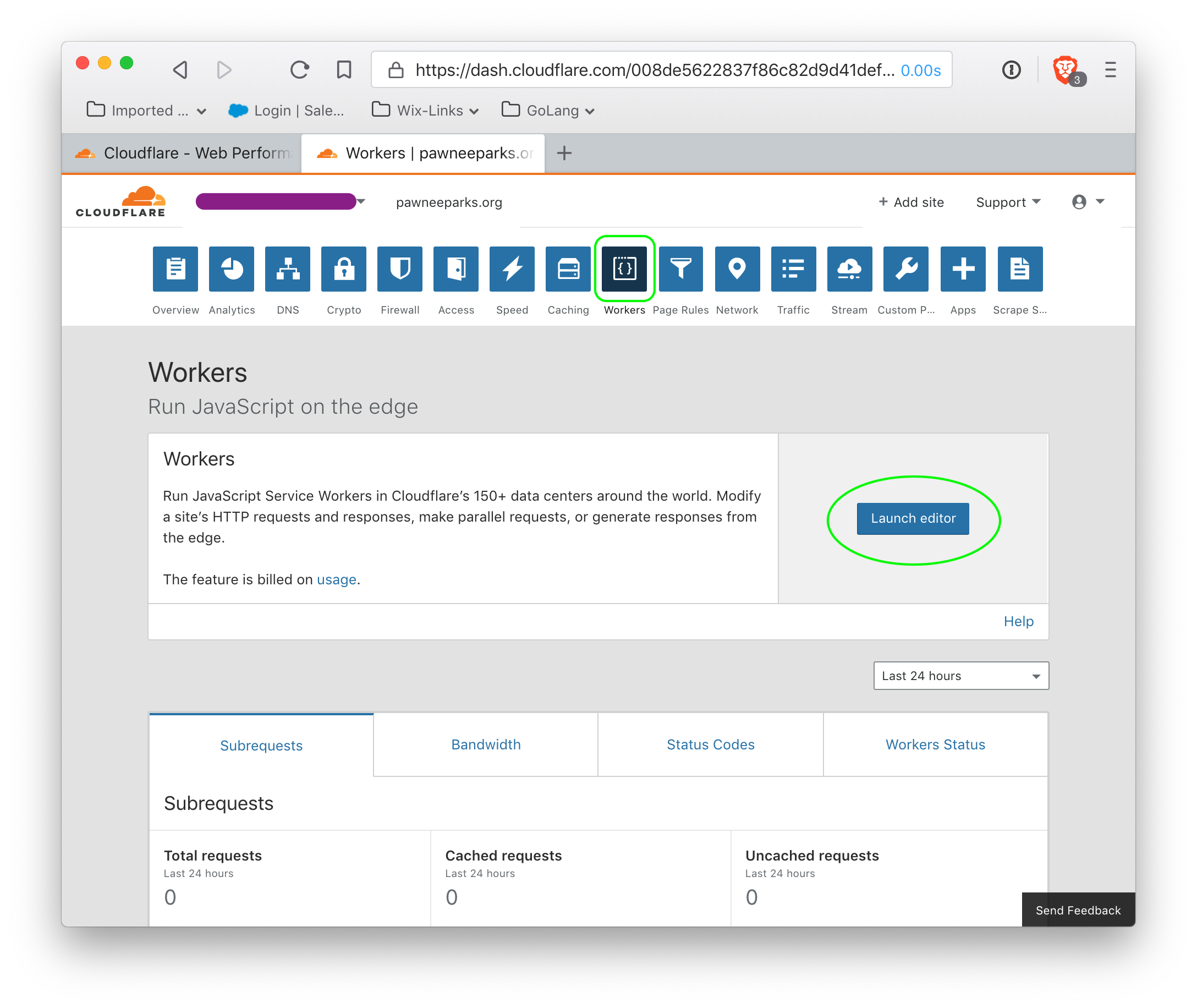
Task: Open the user profile dropdown
Action: point(1088,202)
